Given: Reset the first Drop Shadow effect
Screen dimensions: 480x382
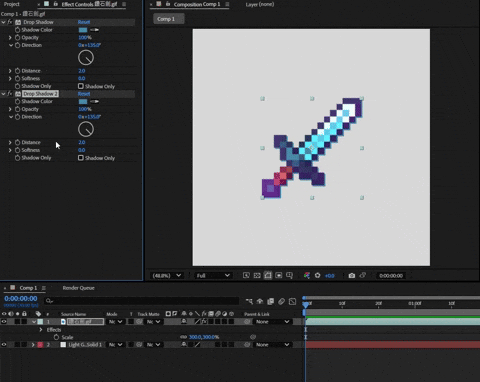Looking at the screenshot, I should click(x=84, y=22).
